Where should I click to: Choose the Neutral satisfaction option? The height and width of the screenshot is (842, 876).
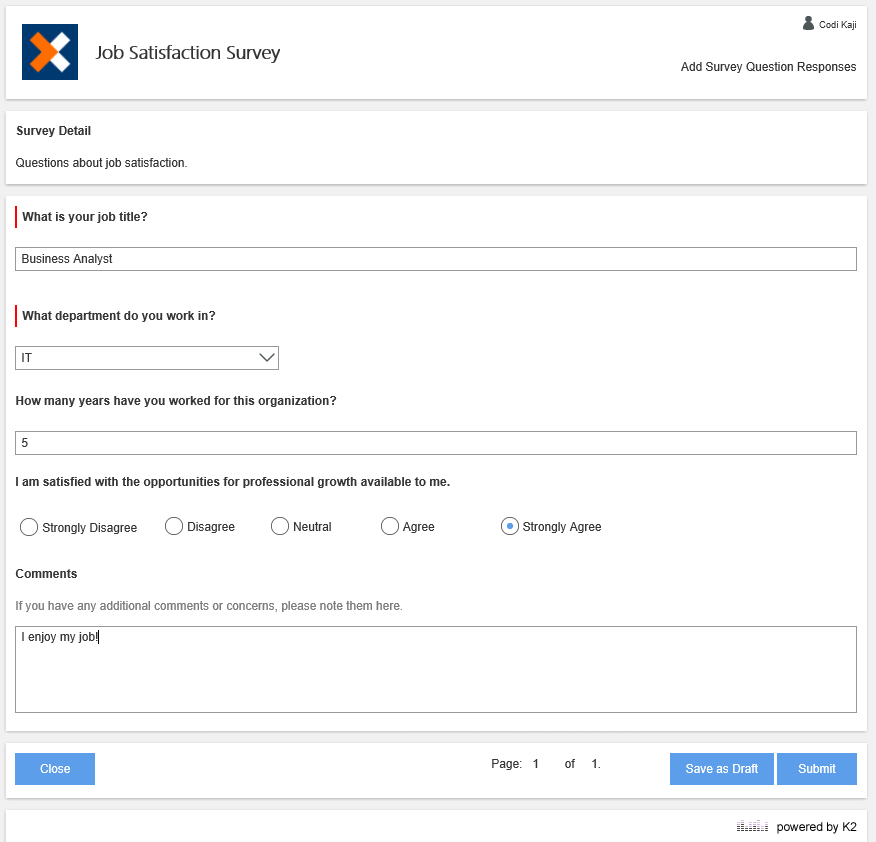[279, 526]
